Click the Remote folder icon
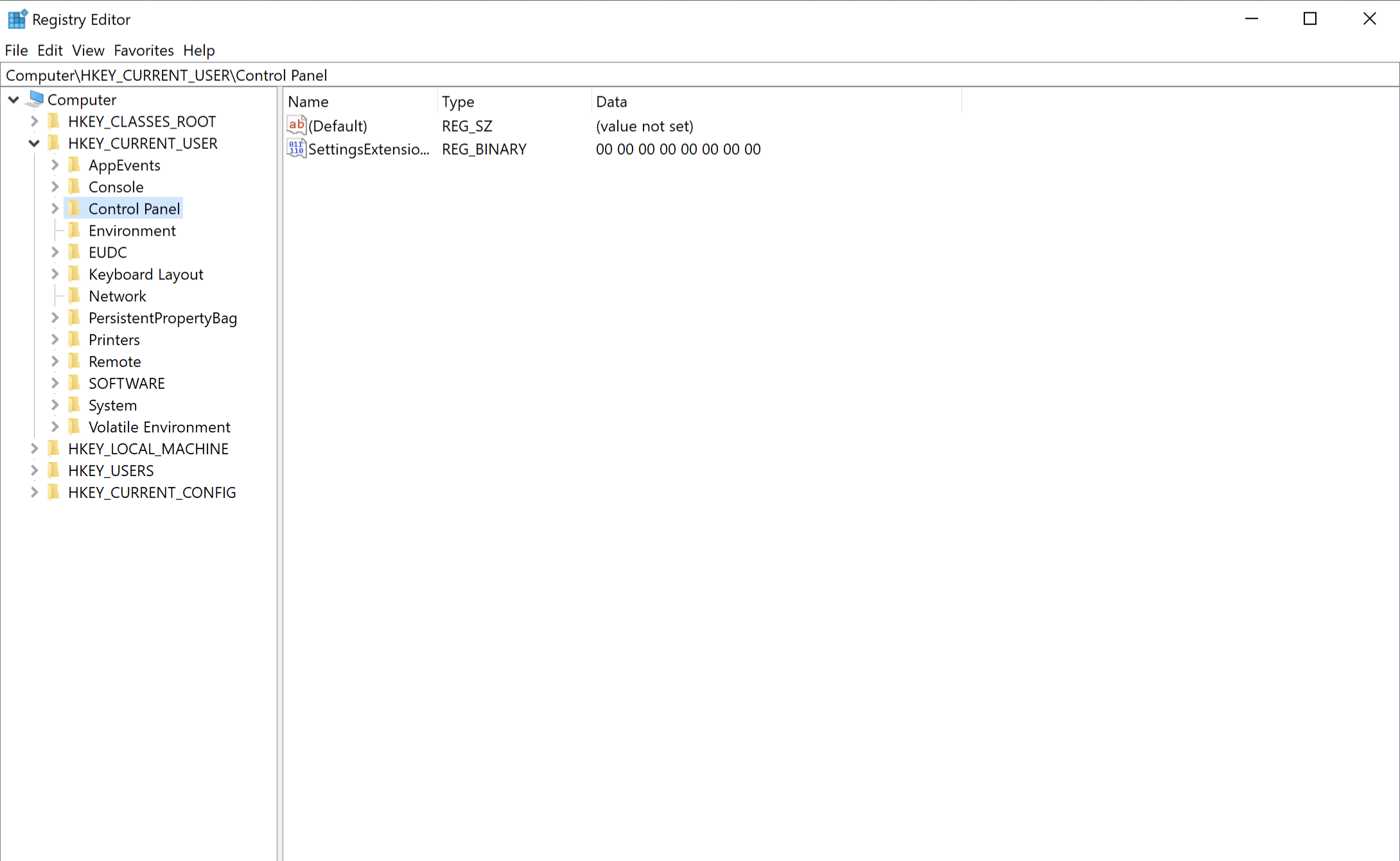1400x861 pixels. pos(74,361)
